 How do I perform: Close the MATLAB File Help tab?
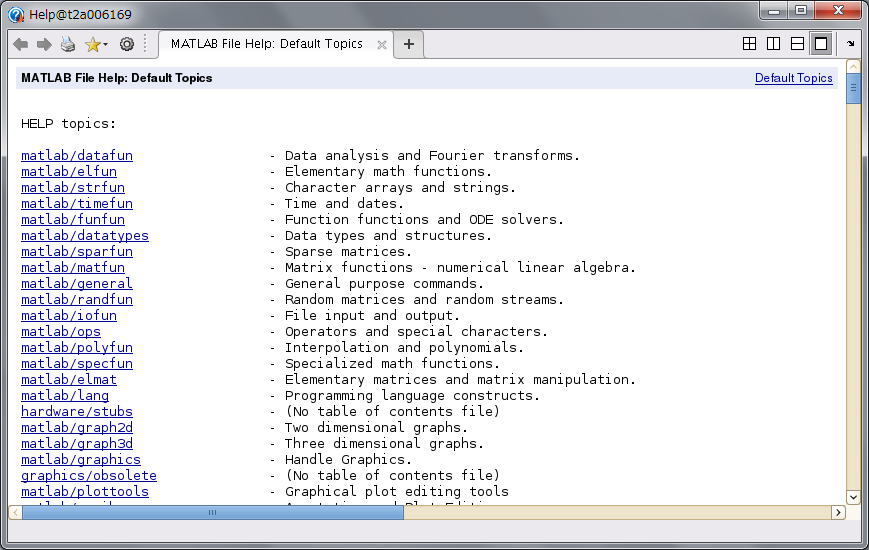(x=381, y=45)
